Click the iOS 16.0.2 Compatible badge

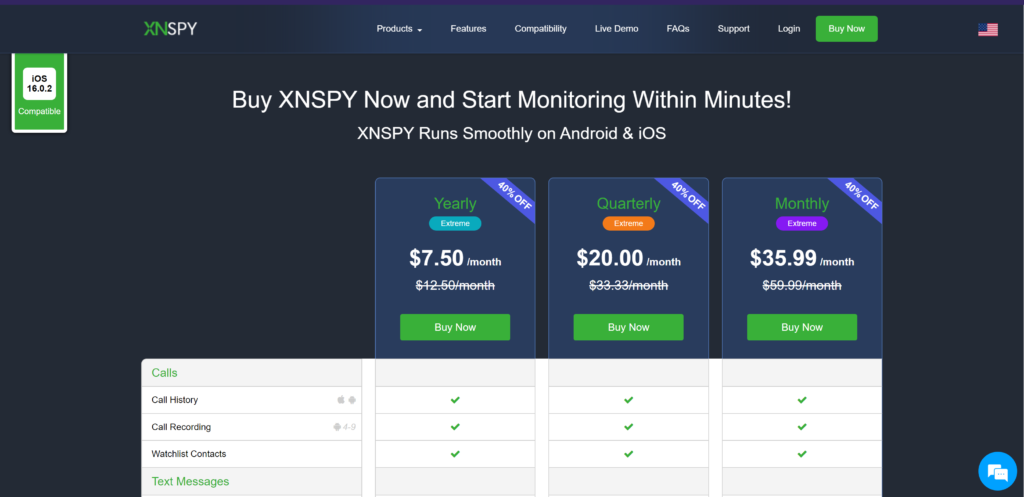39,92
